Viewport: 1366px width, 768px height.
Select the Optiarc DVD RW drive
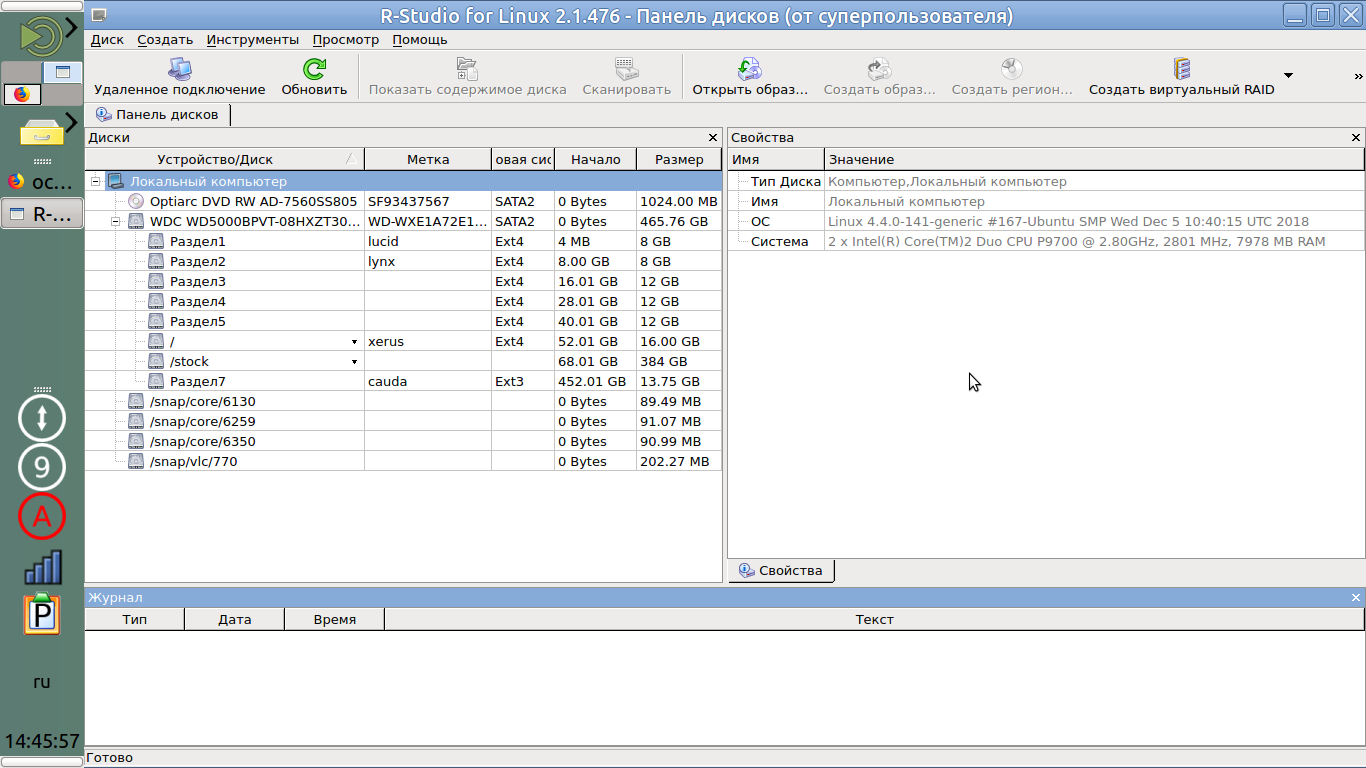252,201
